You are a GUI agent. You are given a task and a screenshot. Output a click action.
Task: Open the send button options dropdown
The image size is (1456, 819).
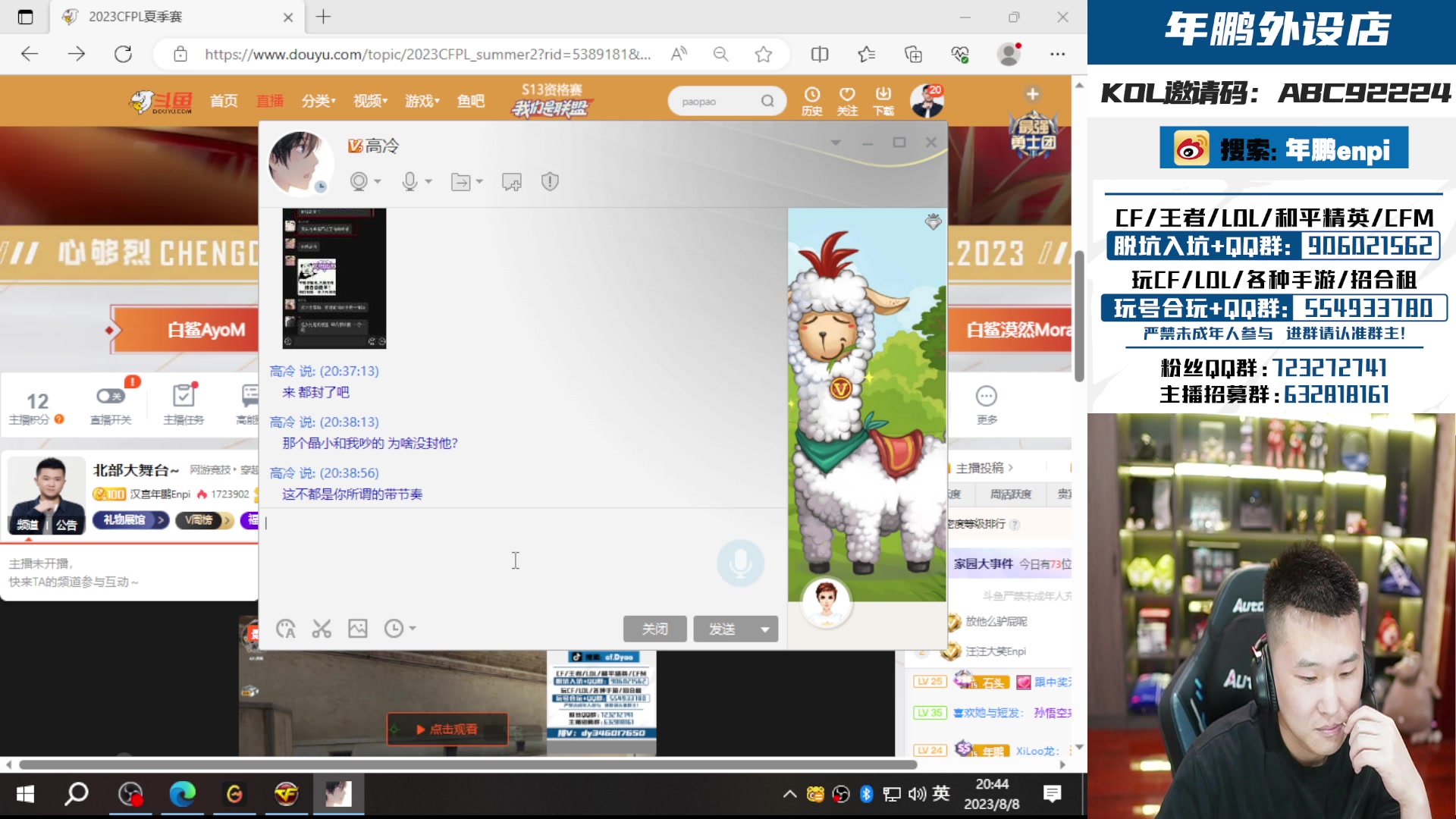pos(765,629)
